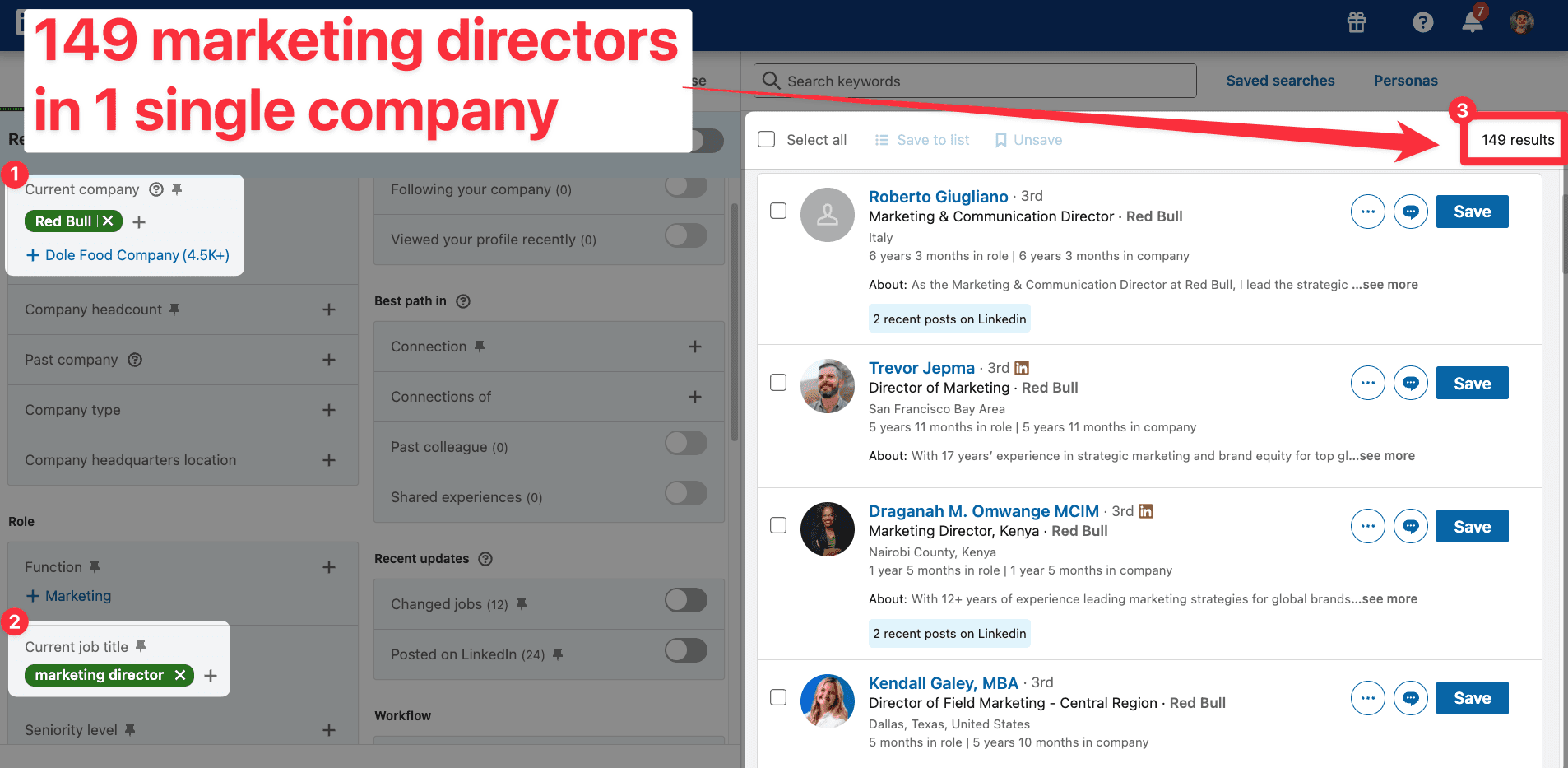Message Trevor Jepma
1568x768 pixels.
(1411, 383)
